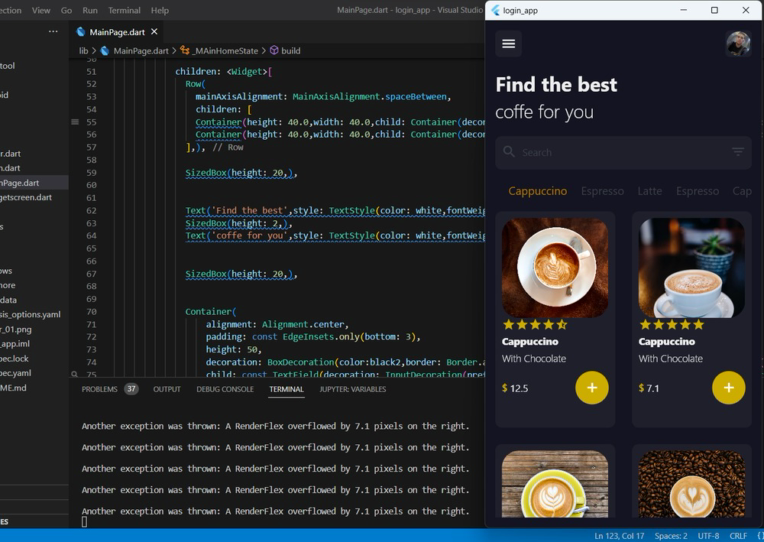Click MainPage.dart in the breadcrumb

pos(141,51)
